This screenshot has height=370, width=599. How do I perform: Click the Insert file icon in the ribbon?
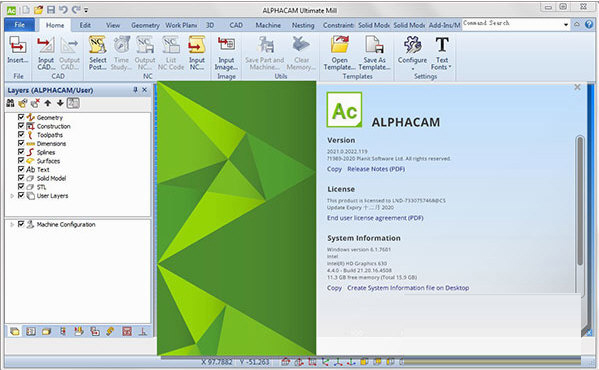(18, 45)
